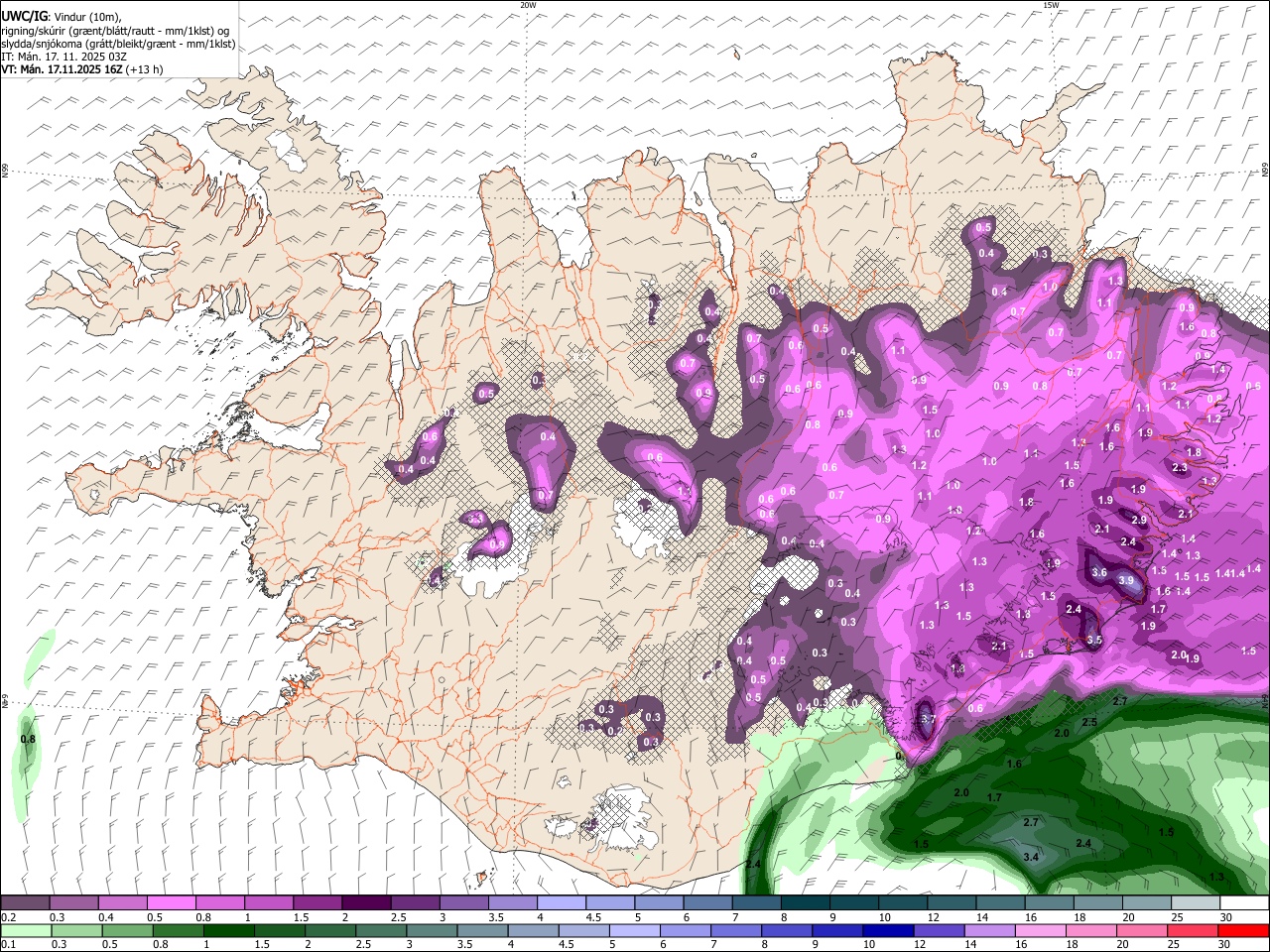Select rain scale swatch between 0.1 and 0.3
1270x952 pixels.
point(25,931)
